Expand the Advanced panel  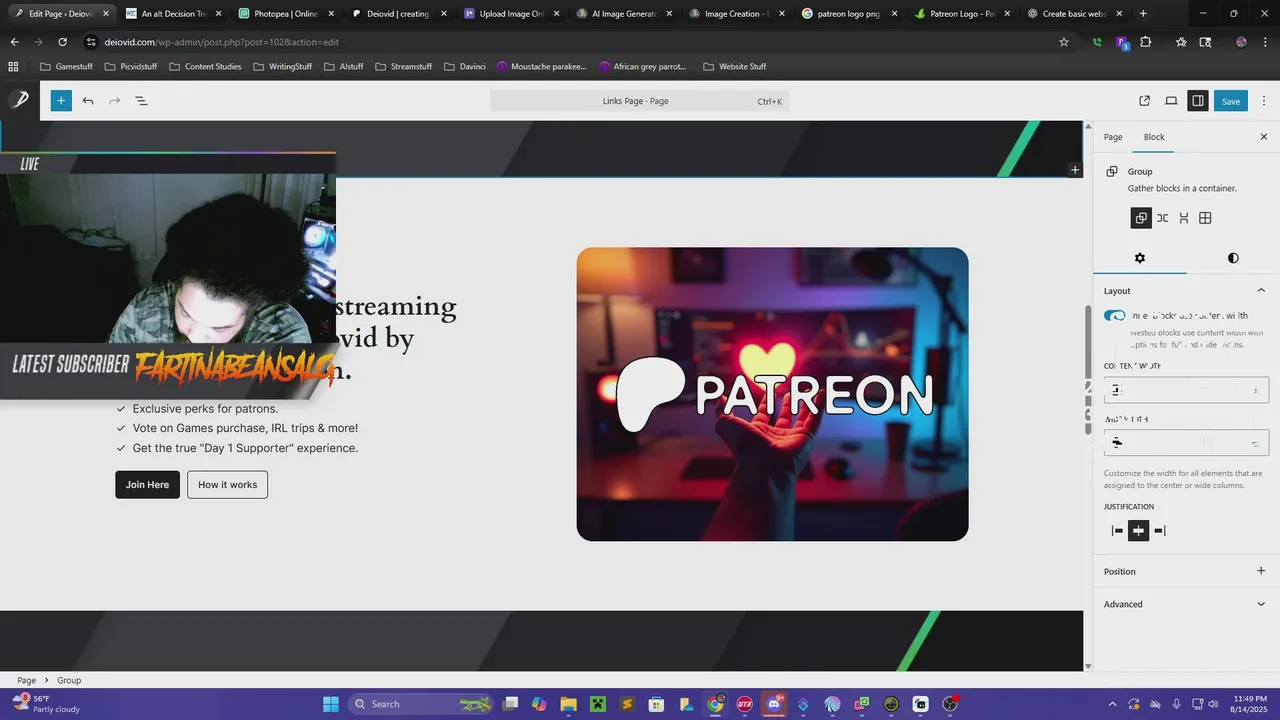[1186, 604]
